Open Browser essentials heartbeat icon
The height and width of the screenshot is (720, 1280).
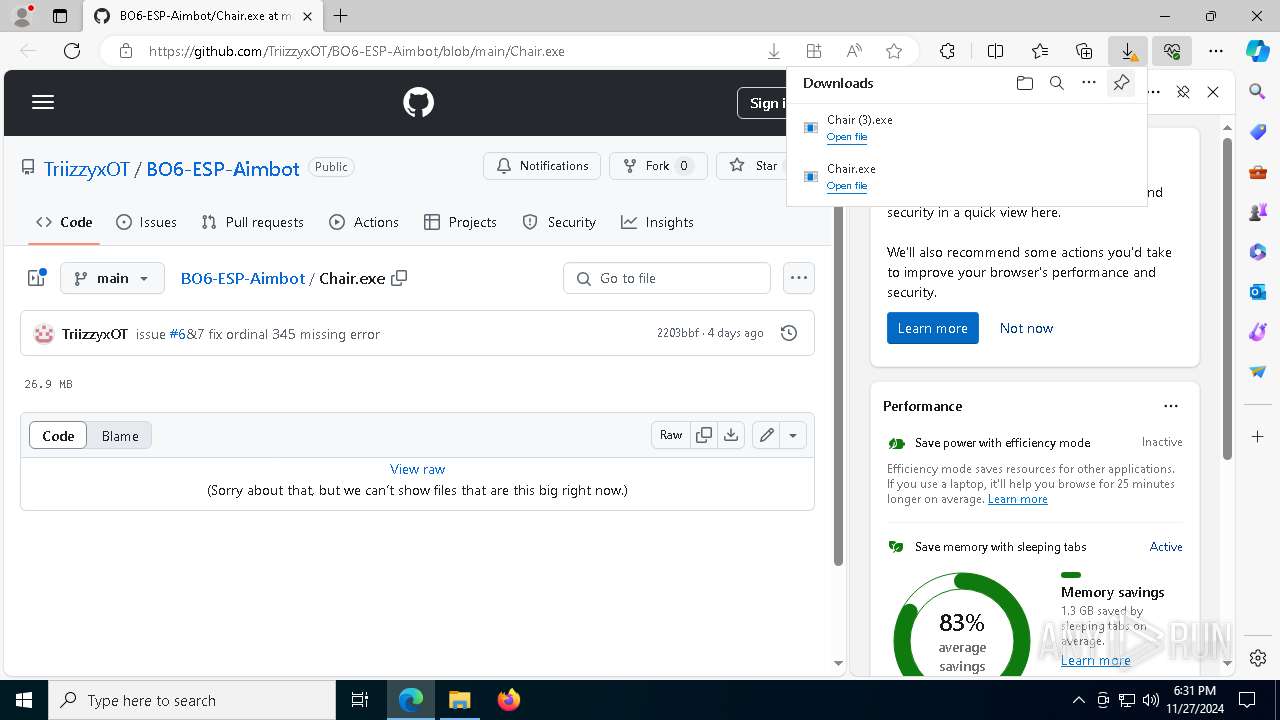coord(1172,51)
